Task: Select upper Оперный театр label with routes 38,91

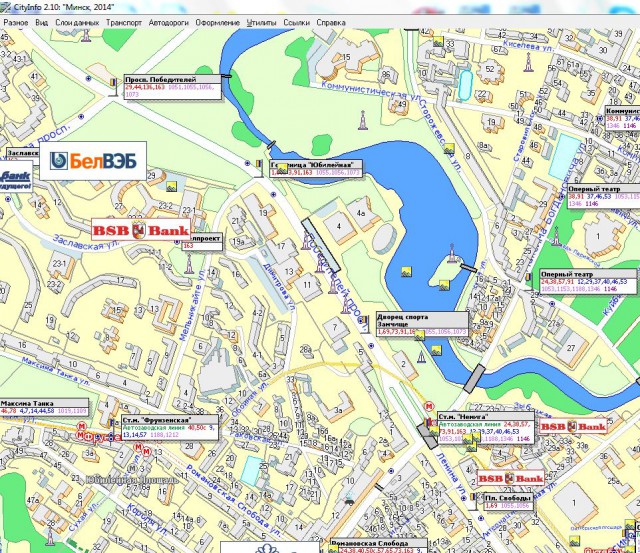Action: coord(604,197)
